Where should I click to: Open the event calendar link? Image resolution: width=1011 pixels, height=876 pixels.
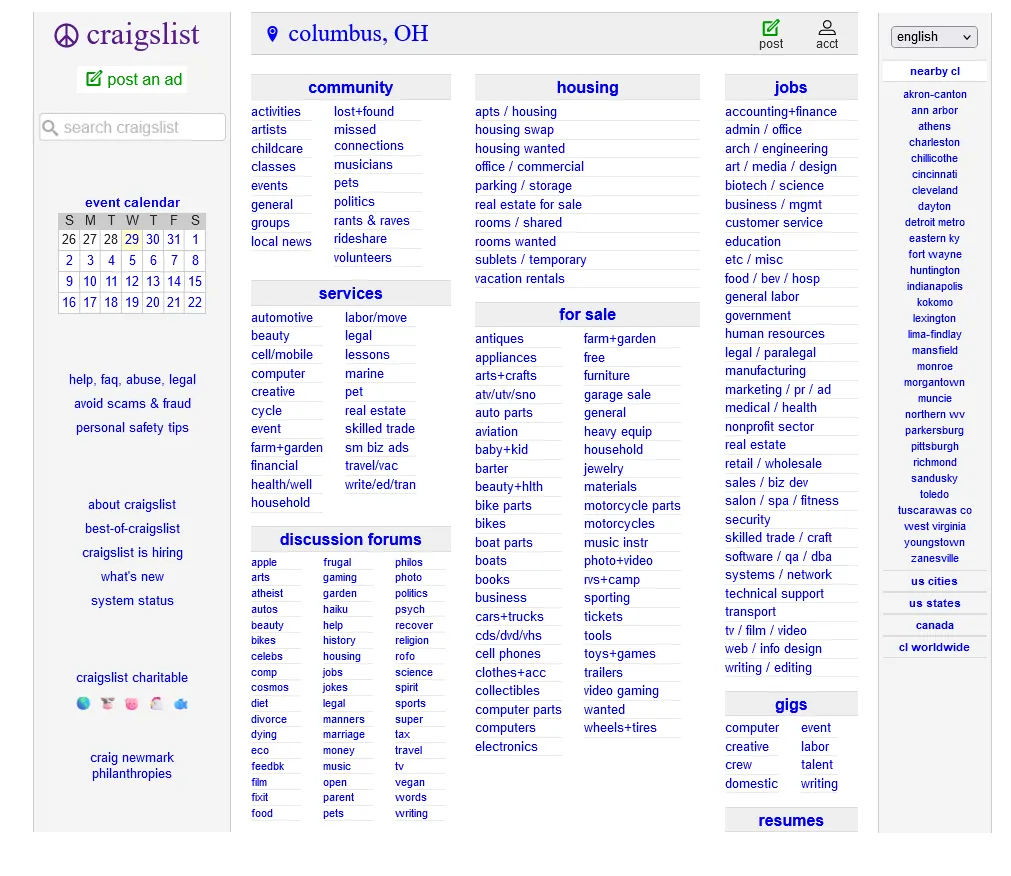point(132,202)
